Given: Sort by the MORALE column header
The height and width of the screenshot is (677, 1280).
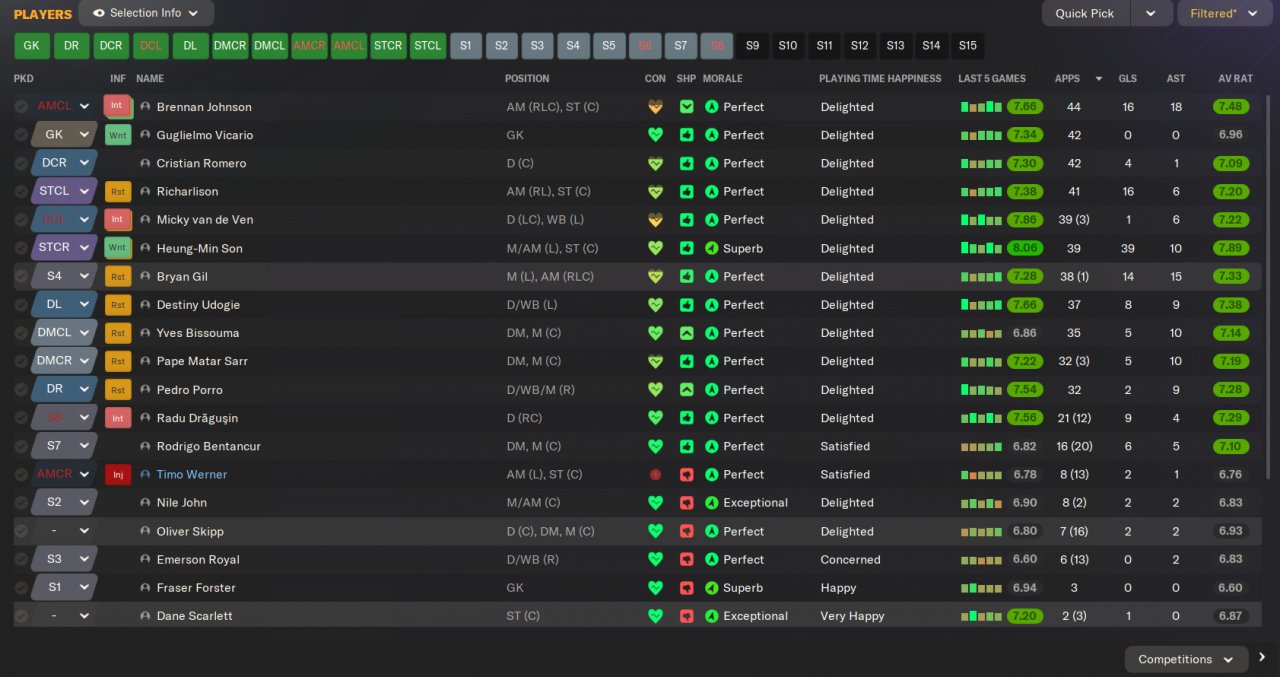Looking at the screenshot, I should [723, 78].
